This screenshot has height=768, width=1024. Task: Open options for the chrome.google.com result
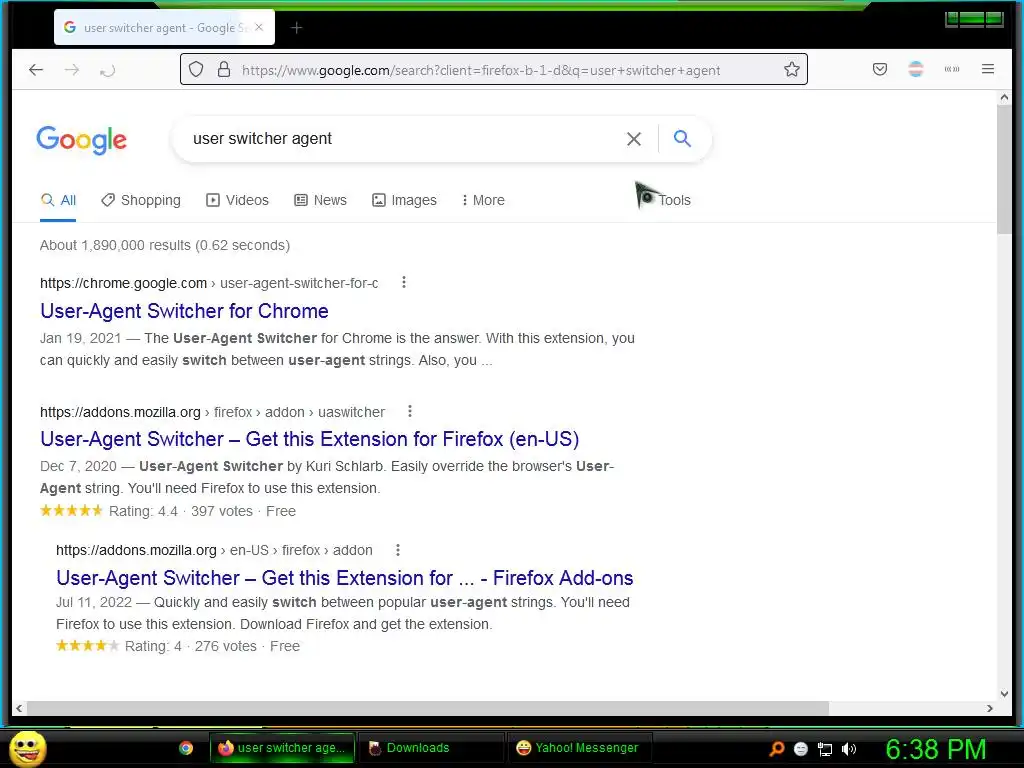click(x=404, y=282)
